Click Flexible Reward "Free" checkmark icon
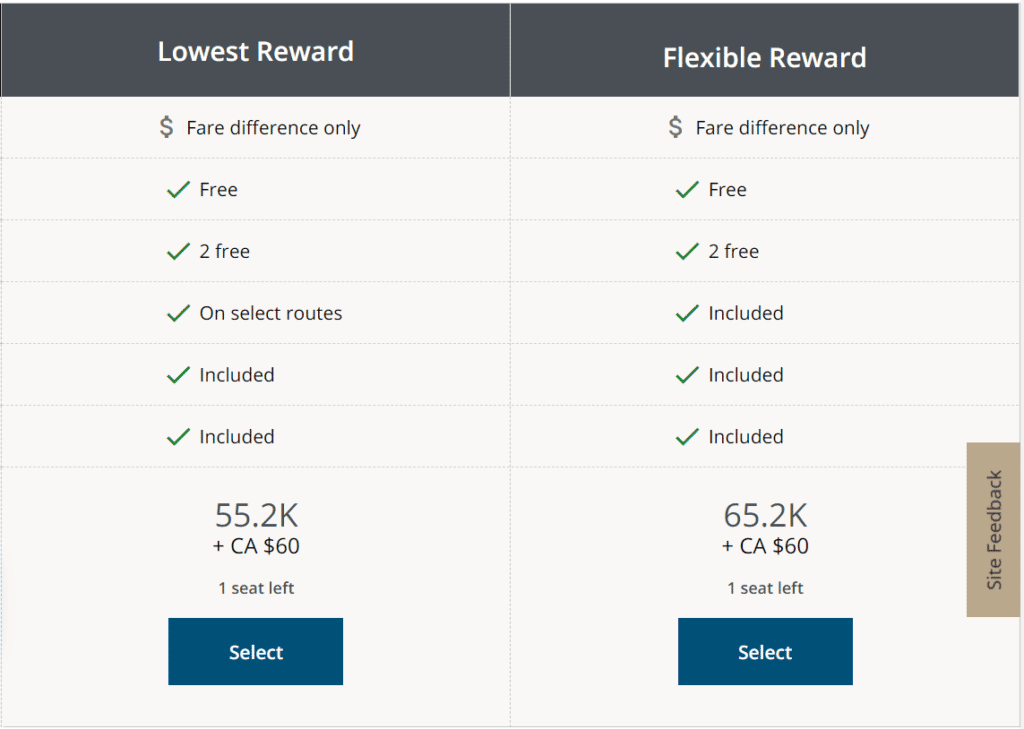 pyautogui.click(x=687, y=190)
